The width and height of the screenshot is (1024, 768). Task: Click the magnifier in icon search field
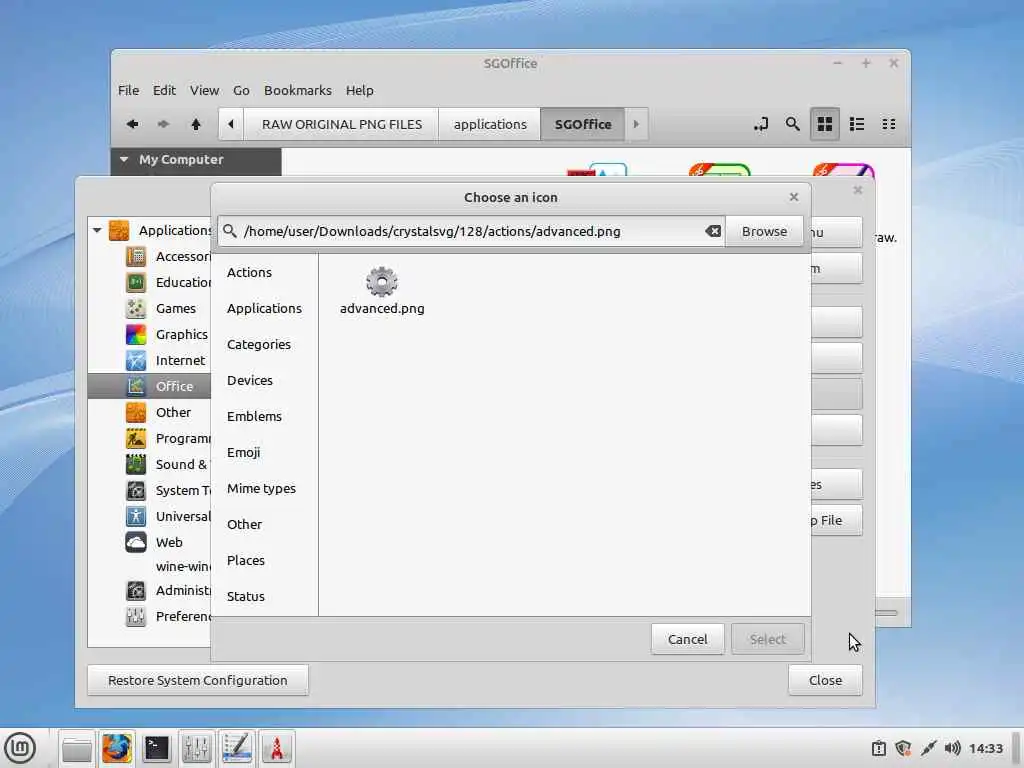[229, 231]
